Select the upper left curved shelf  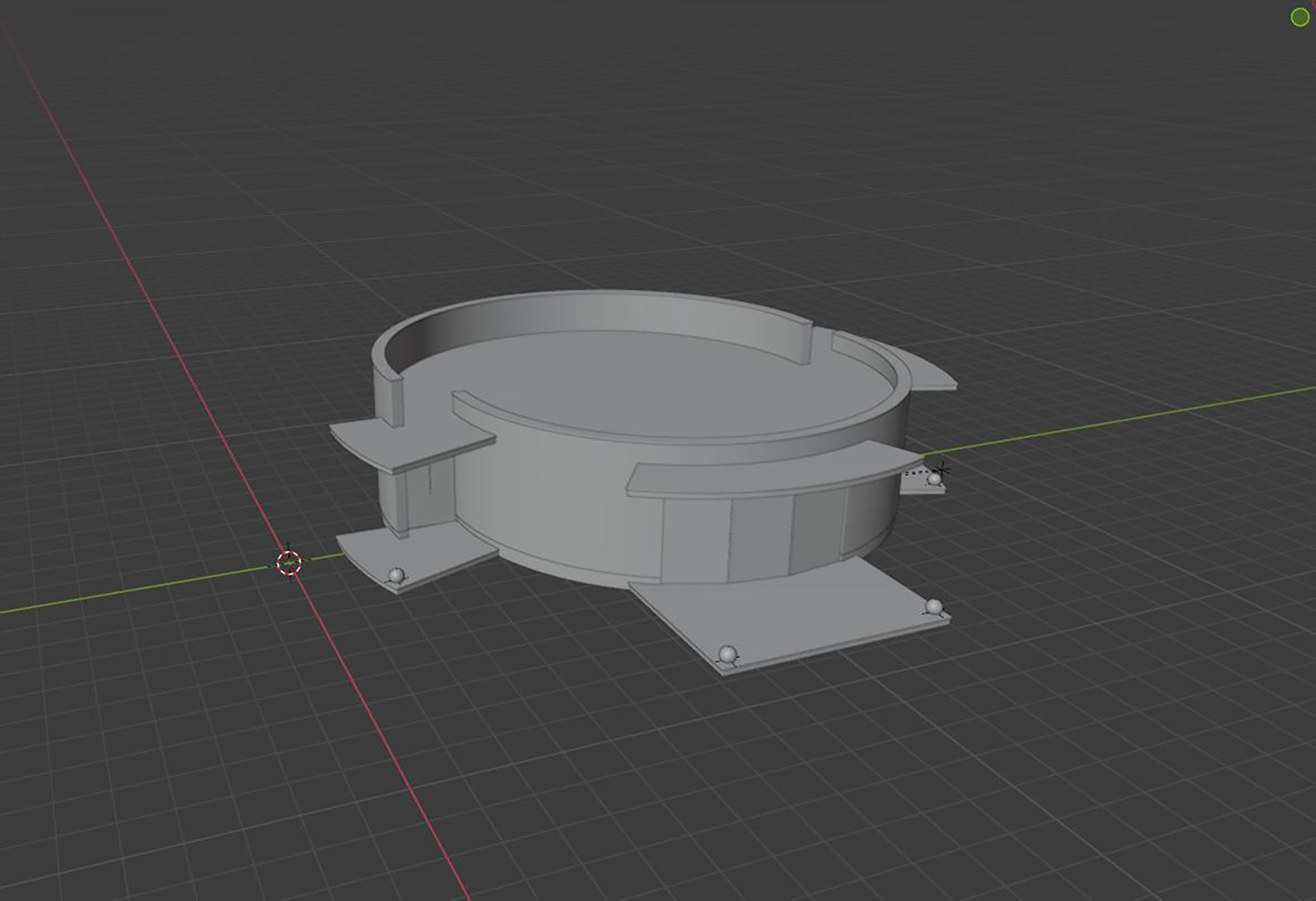pyautogui.click(x=412, y=444)
